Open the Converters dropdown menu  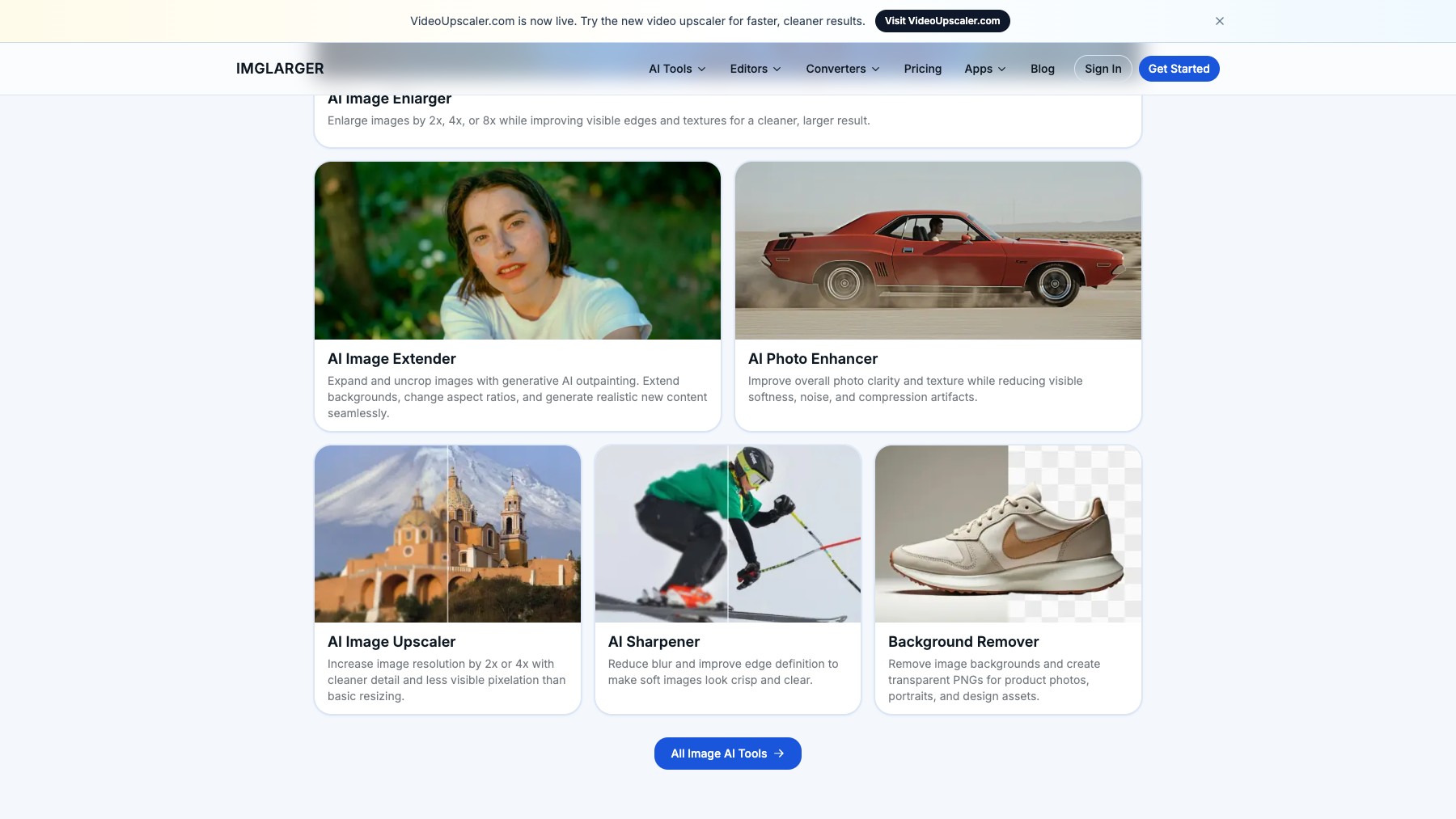click(843, 69)
